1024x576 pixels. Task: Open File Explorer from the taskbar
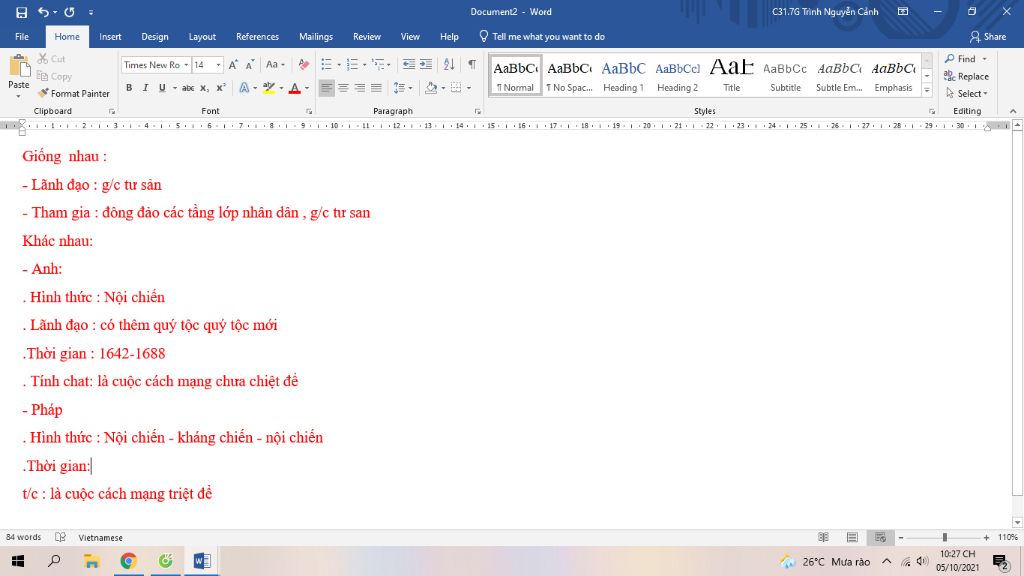(x=91, y=561)
